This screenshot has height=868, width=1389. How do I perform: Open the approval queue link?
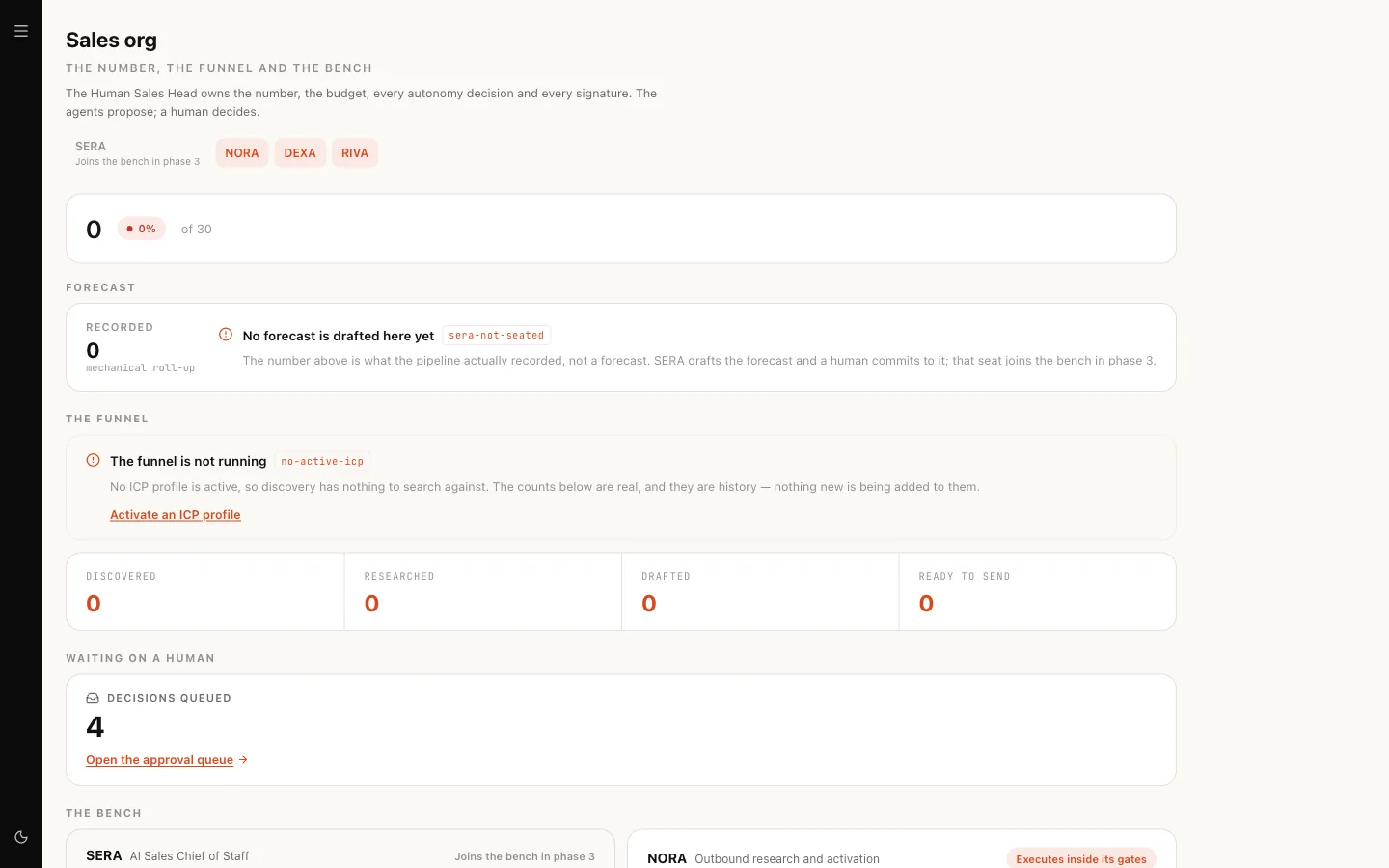pyautogui.click(x=160, y=760)
